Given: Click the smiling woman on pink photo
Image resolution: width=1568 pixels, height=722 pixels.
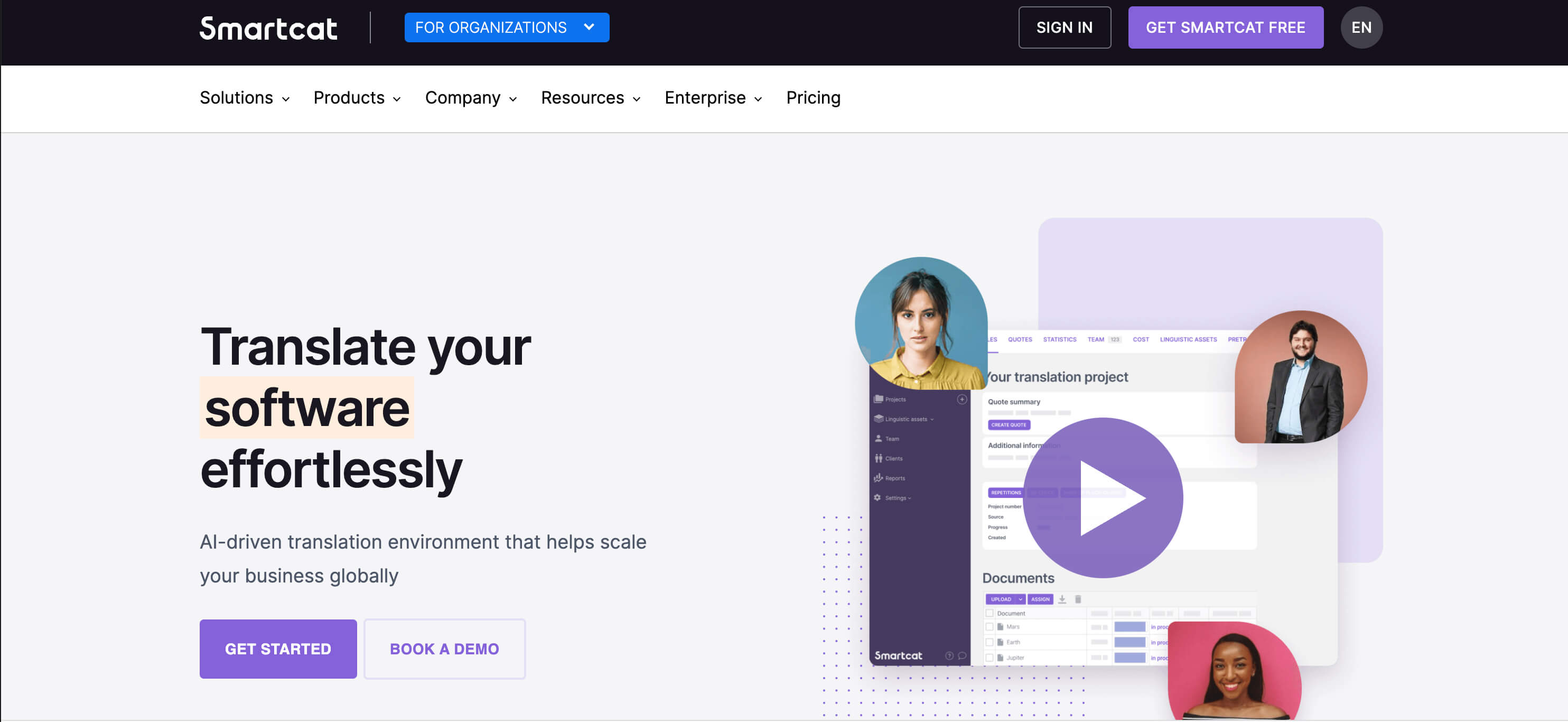Looking at the screenshot, I should (x=1235, y=671).
